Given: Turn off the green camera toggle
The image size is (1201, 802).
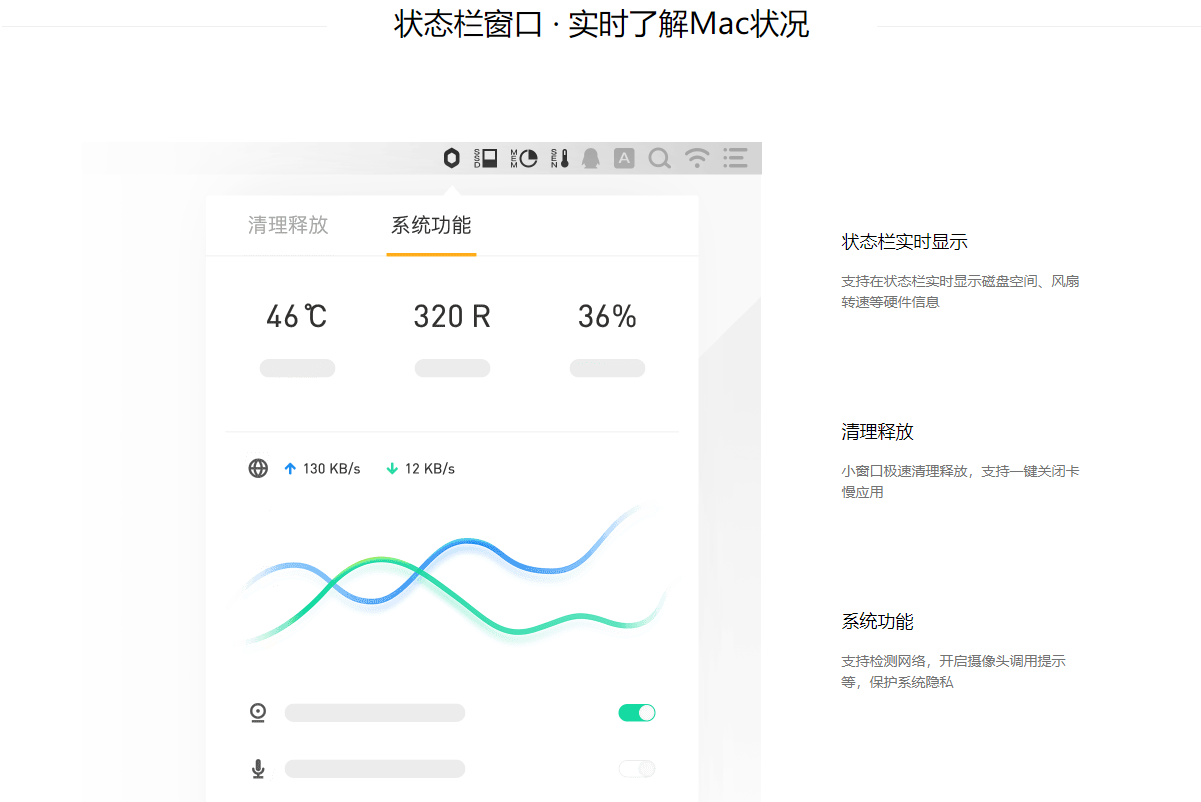Looking at the screenshot, I should (637, 713).
